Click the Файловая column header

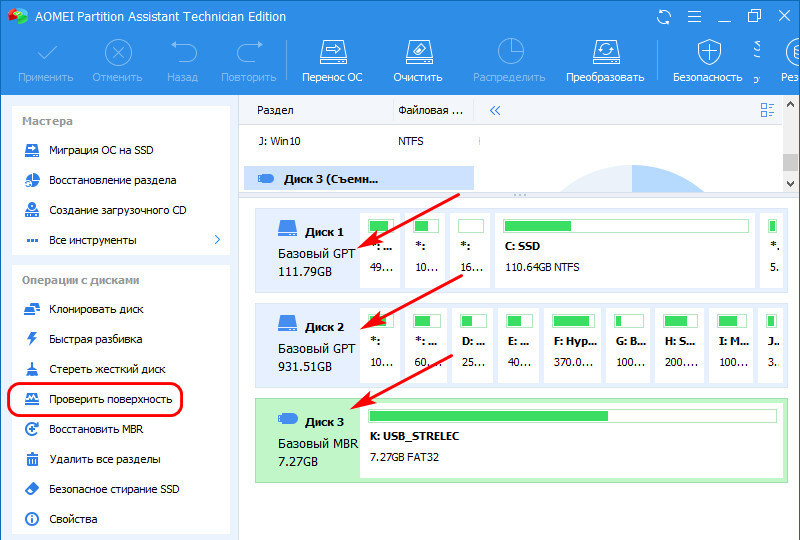pyautogui.click(x=430, y=110)
